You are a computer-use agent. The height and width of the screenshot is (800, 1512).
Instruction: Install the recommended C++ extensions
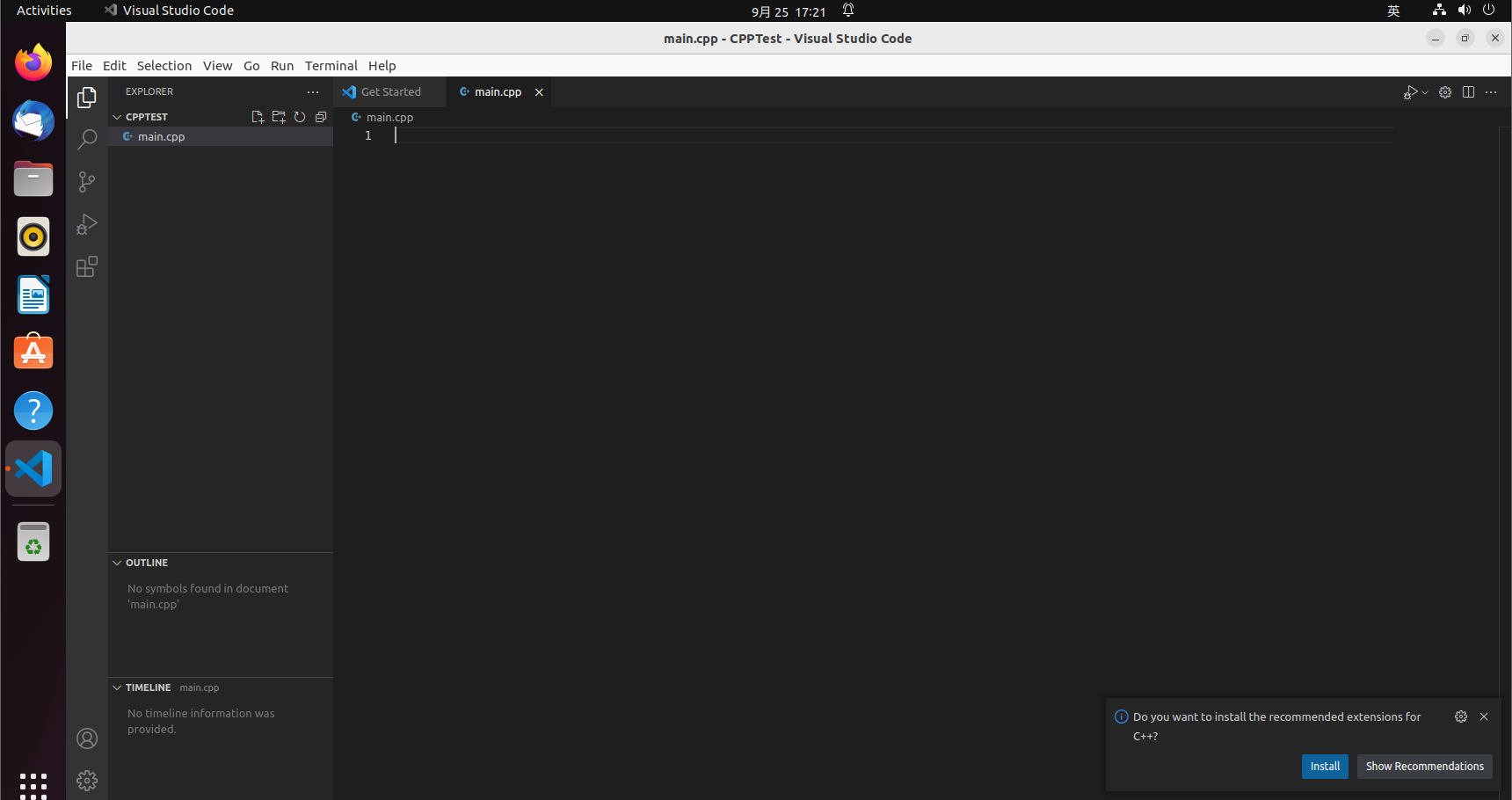point(1325,766)
